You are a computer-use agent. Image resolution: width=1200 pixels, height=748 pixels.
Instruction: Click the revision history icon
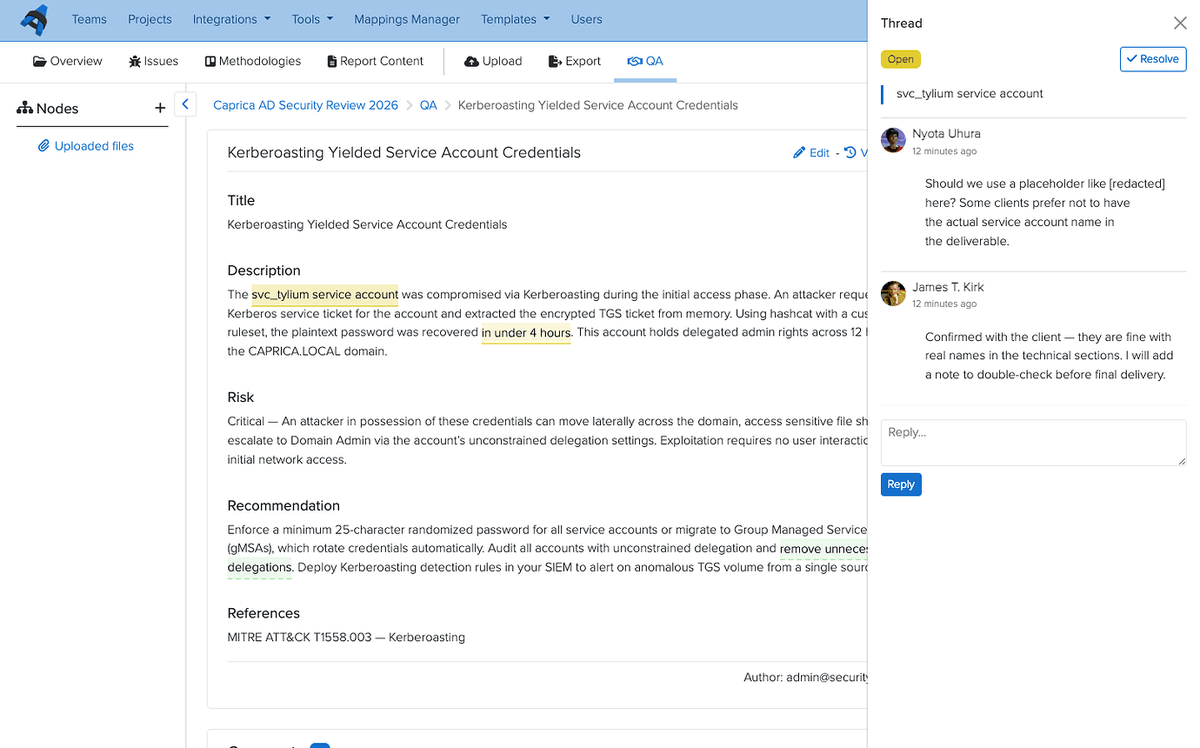point(850,153)
